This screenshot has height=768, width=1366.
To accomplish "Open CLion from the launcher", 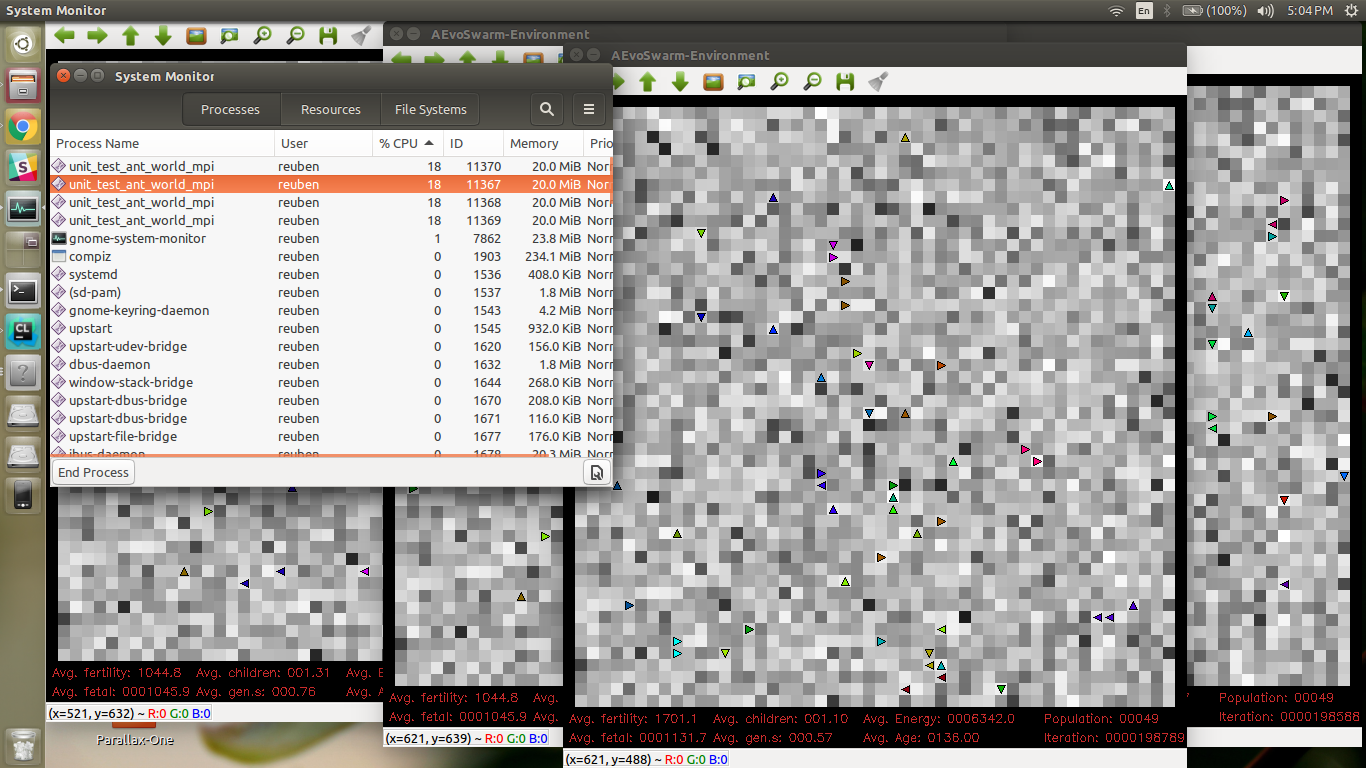I will [23, 332].
